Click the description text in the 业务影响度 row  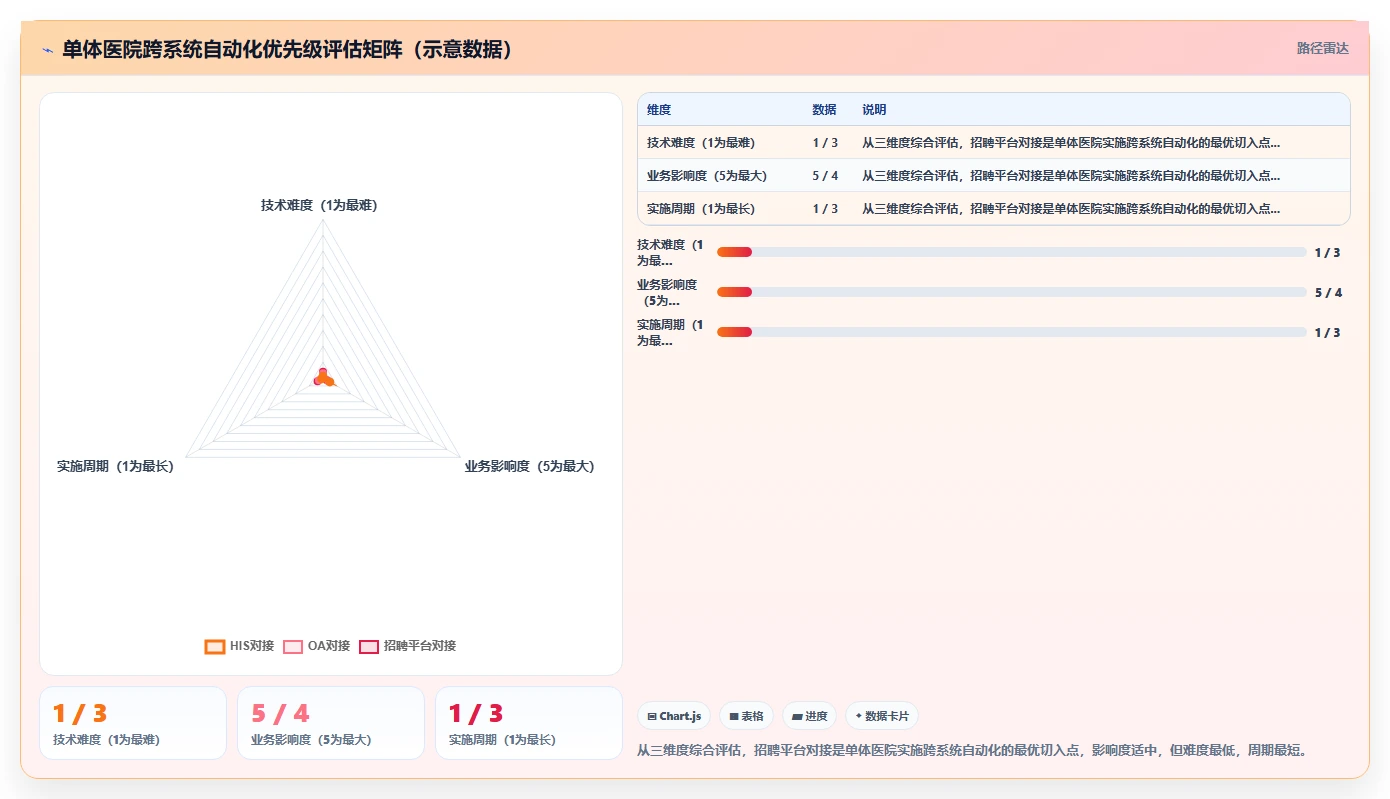click(1071, 176)
